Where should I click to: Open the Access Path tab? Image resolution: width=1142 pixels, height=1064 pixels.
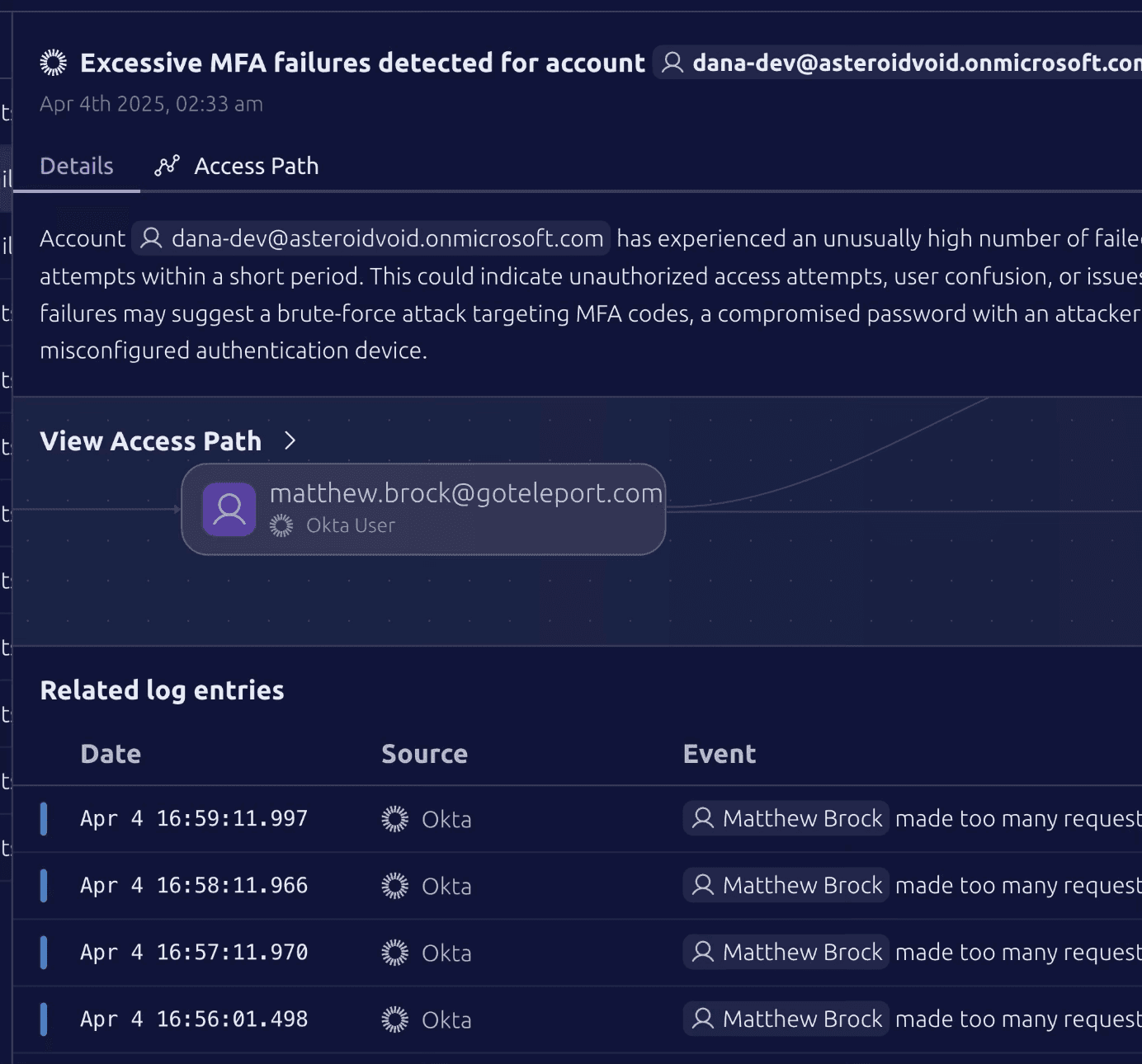click(256, 166)
